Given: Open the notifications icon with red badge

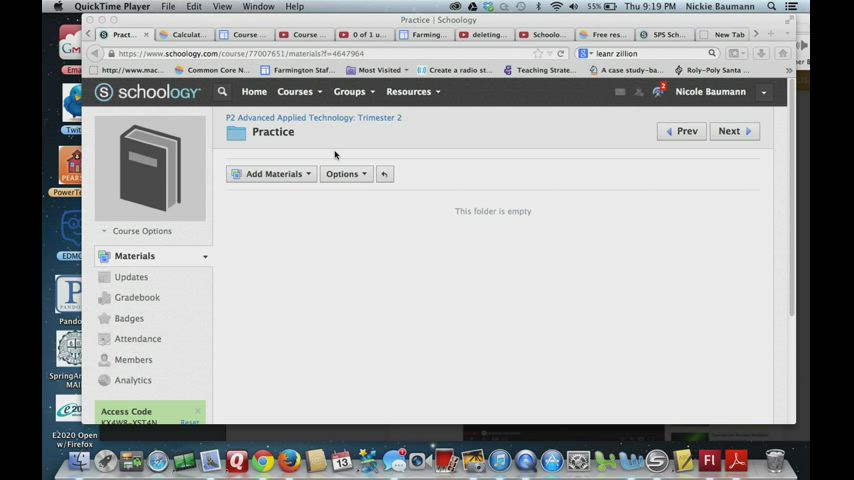Looking at the screenshot, I should (658, 92).
